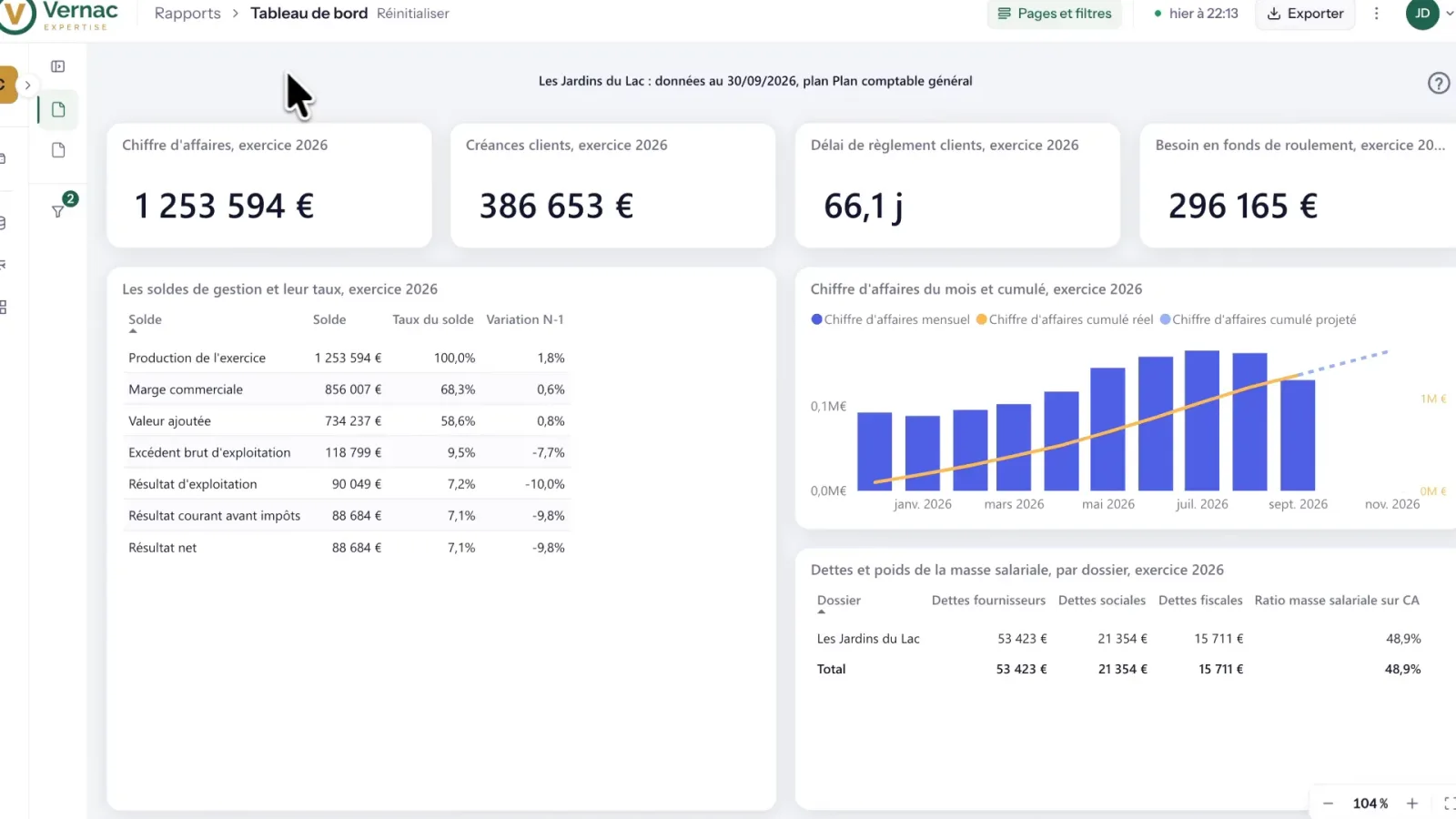The image size is (1456, 819).
Task: Open the filter funnel icon with badge 2
Action: pyautogui.click(x=58, y=211)
